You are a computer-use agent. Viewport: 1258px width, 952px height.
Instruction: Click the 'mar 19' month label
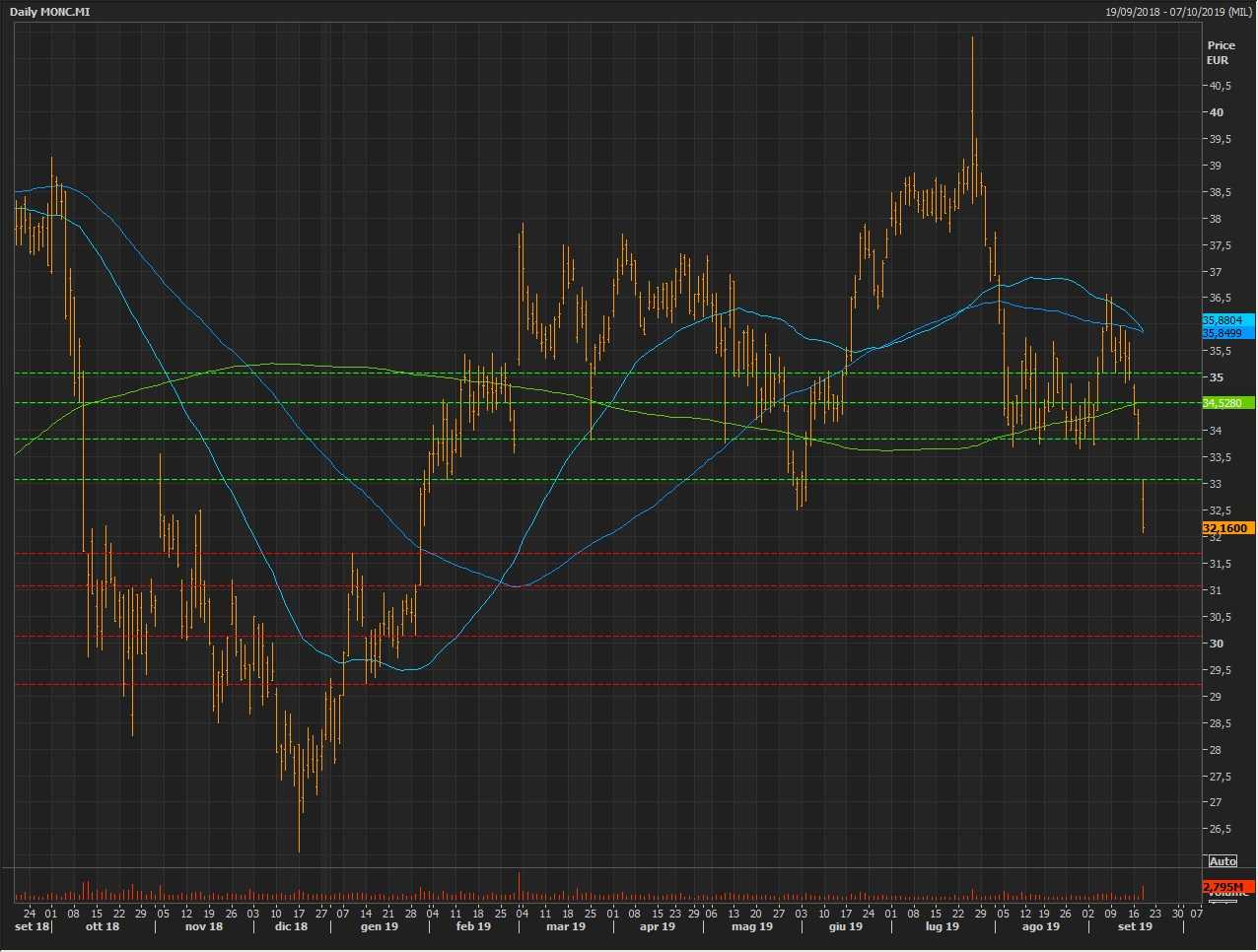click(x=566, y=926)
